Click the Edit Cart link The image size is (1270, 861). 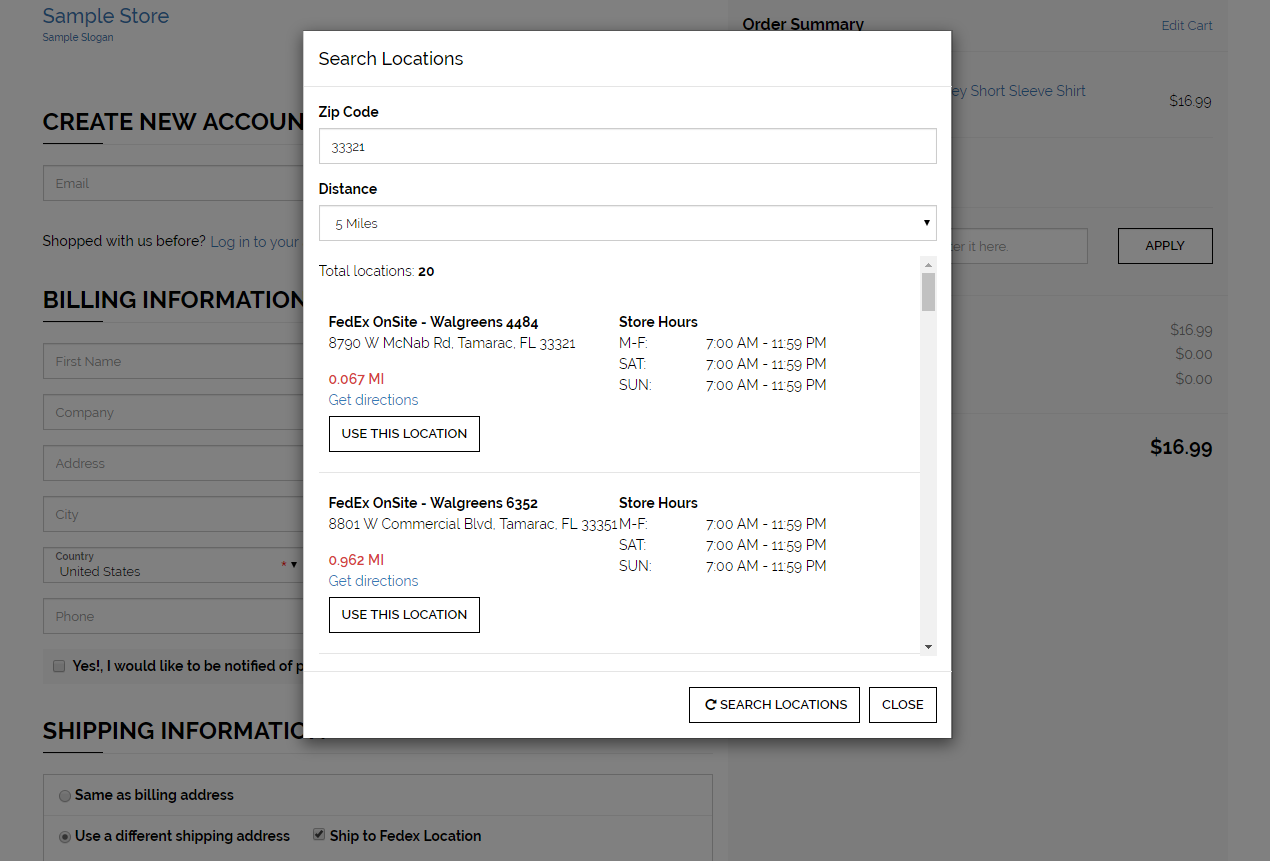pyautogui.click(x=1187, y=25)
